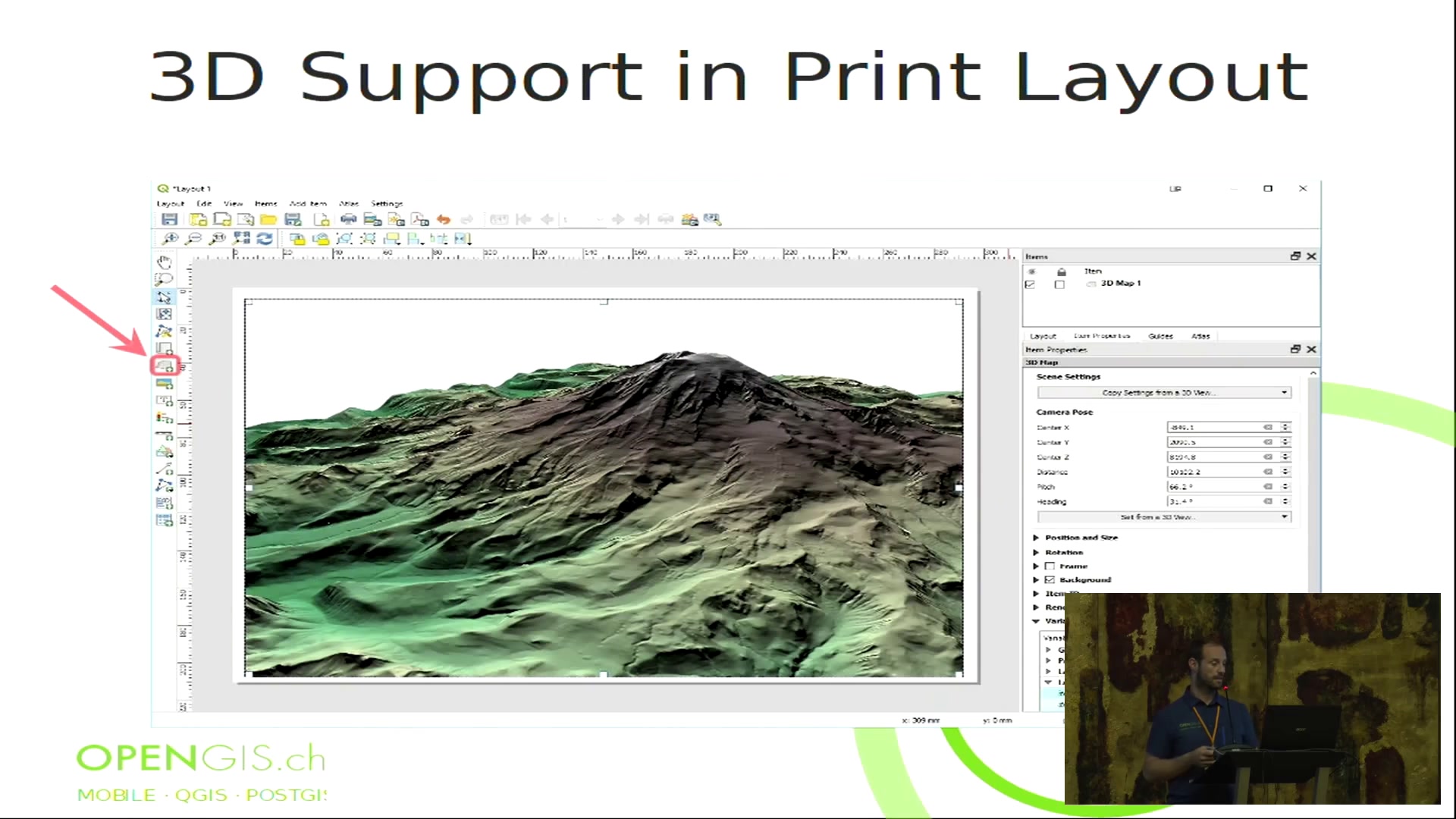This screenshot has width=1456, height=819.
Task: Open the Atlas menu
Action: click(x=349, y=203)
